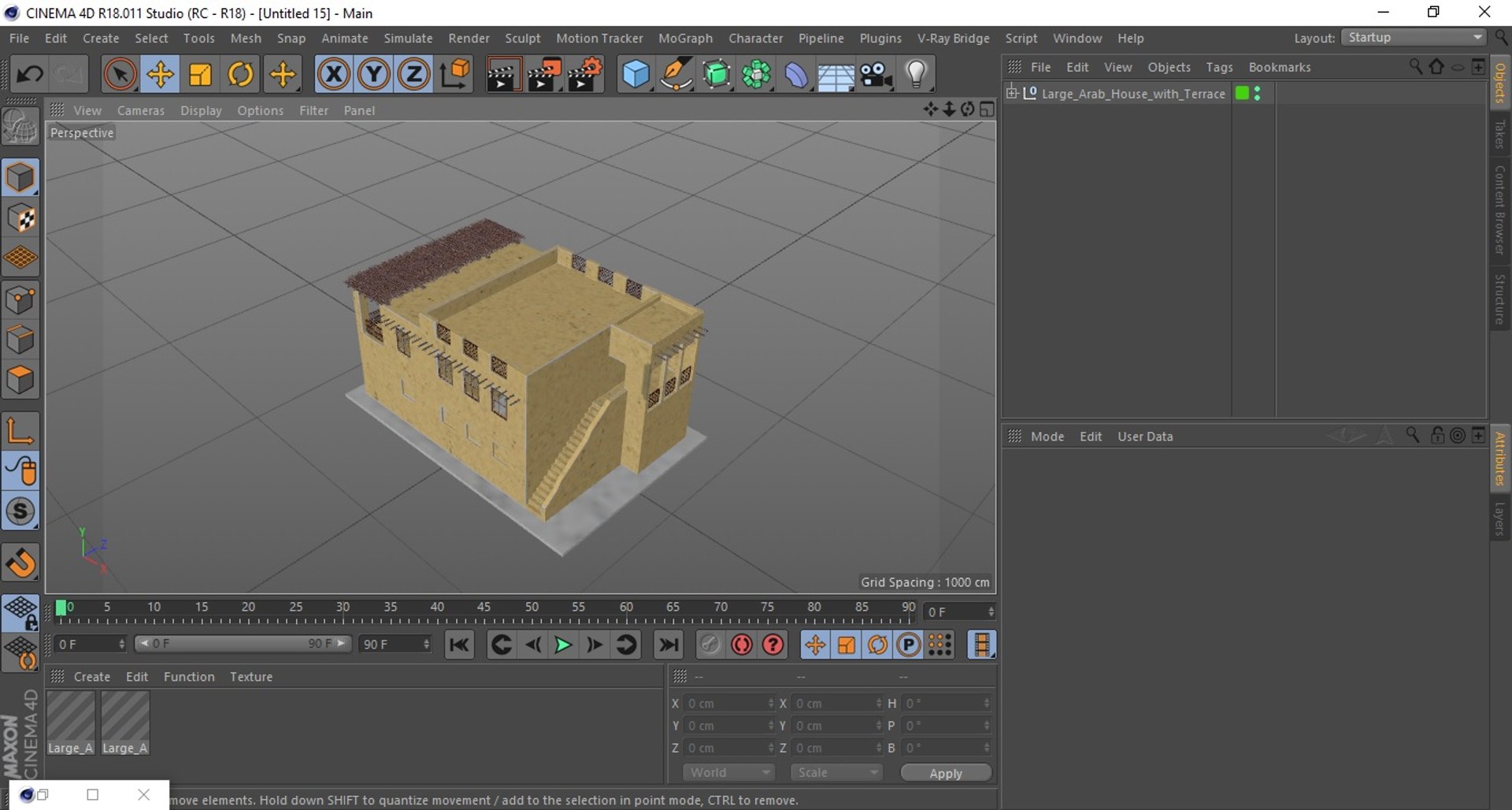Play the animation forward
The height and width of the screenshot is (810, 1512).
[563, 645]
